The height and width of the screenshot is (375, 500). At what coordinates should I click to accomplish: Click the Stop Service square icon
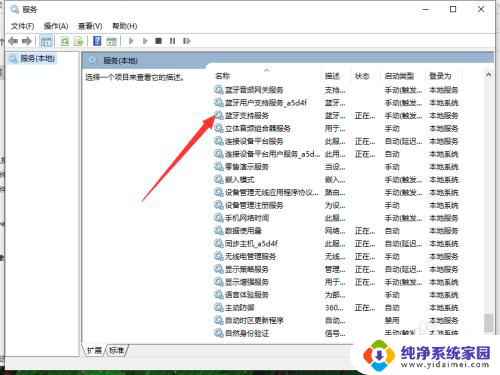(158, 41)
